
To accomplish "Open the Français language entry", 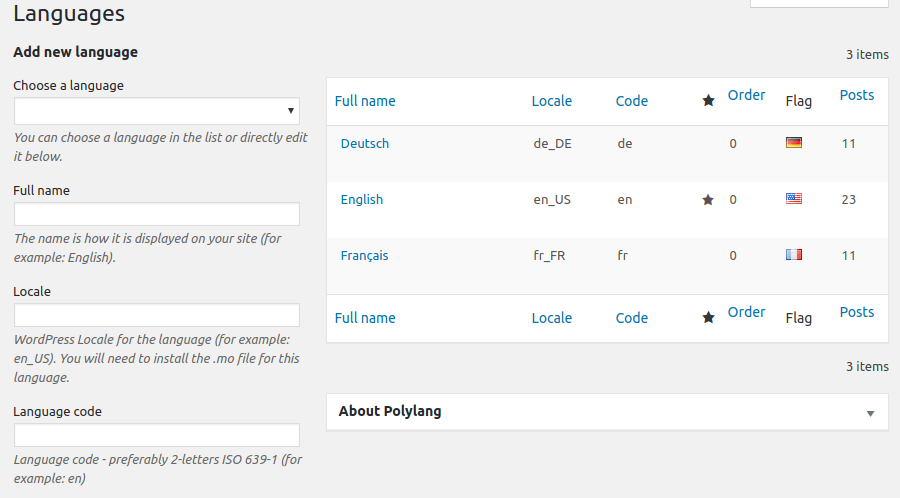I will pos(364,256).
